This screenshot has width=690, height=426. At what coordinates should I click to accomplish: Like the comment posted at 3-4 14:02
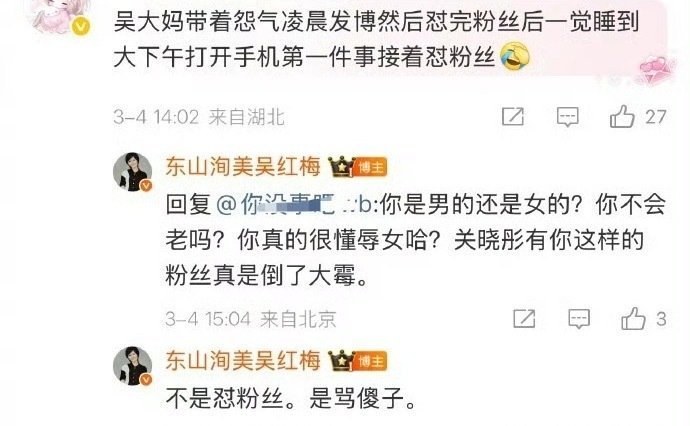coord(622,117)
